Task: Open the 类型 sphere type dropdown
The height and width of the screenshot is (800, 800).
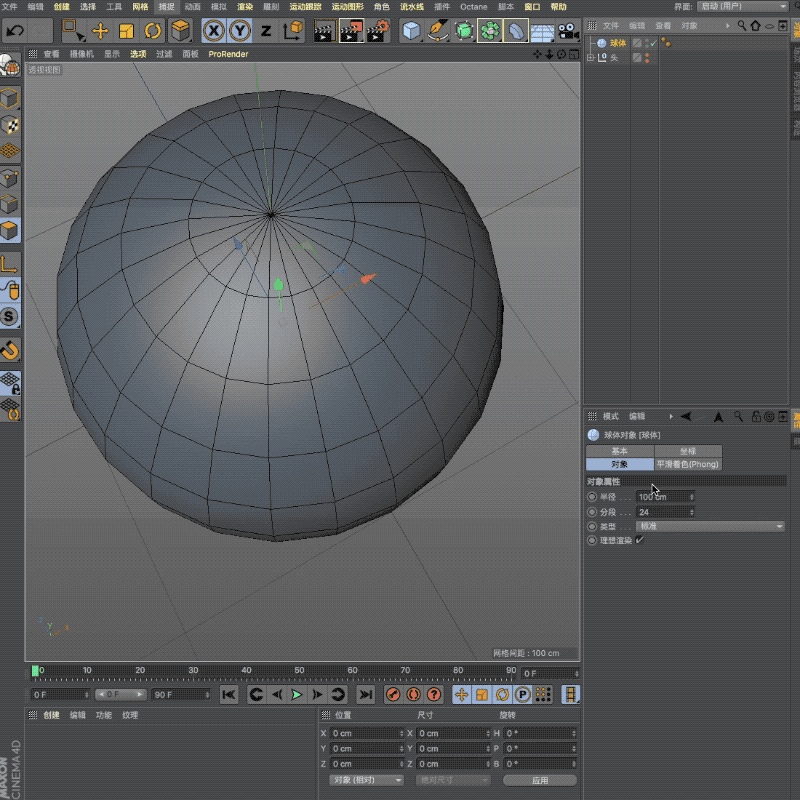Action: pos(710,526)
